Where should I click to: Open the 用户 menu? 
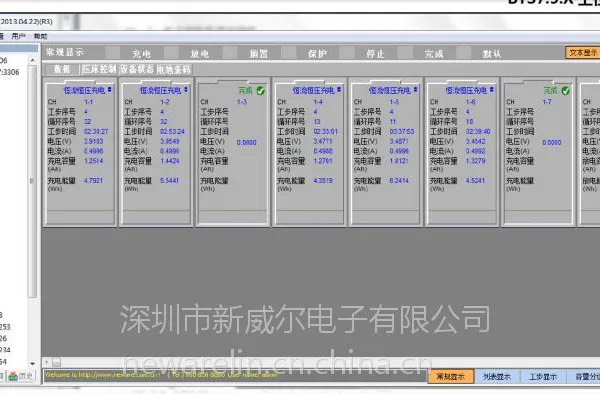tap(18, 36)
